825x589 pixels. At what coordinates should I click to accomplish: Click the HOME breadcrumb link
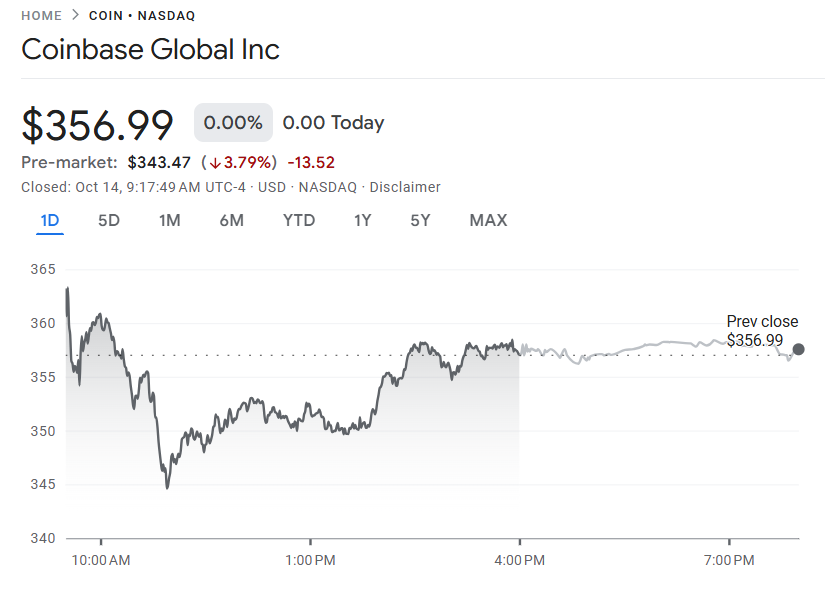[x=41, y=16]
